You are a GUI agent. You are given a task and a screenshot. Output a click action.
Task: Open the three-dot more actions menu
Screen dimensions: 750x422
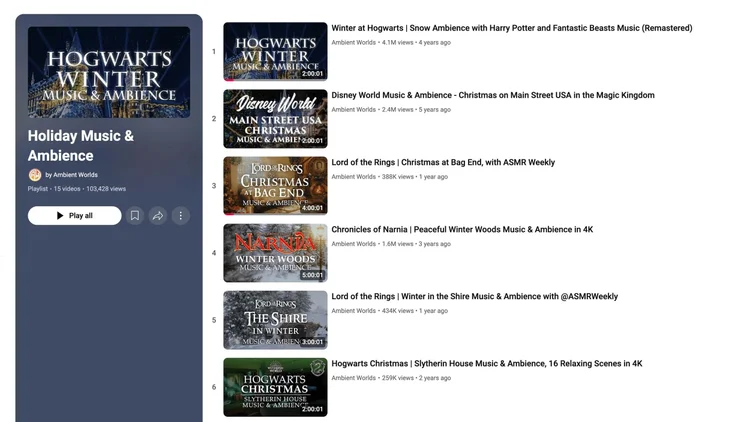pos(181,216)
